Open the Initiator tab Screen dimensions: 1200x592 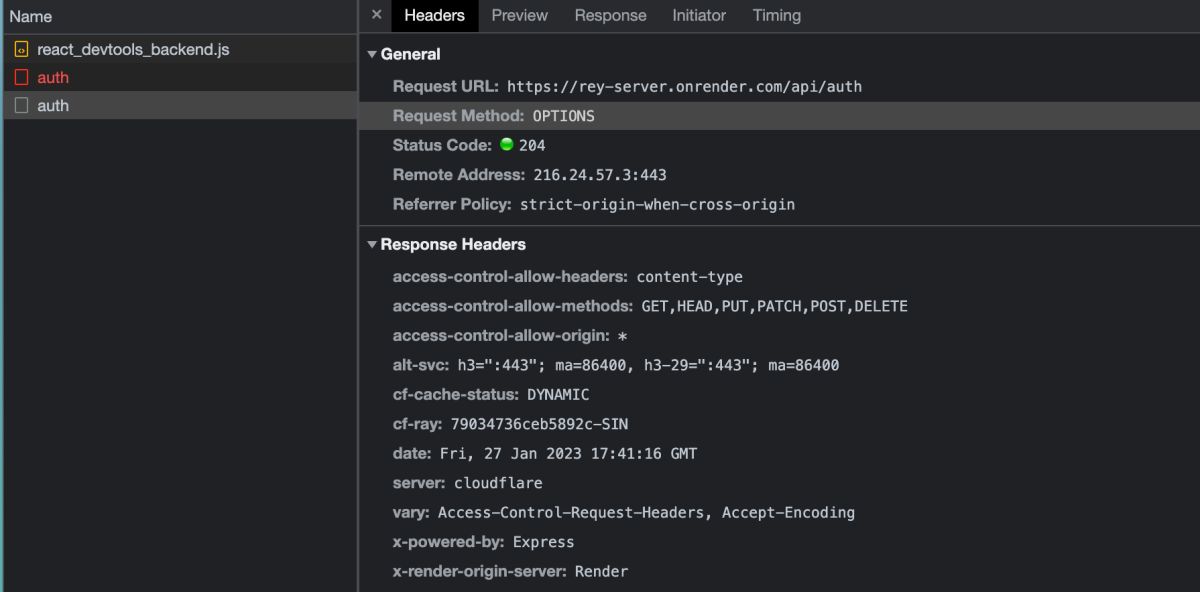[x=699, y=15]
